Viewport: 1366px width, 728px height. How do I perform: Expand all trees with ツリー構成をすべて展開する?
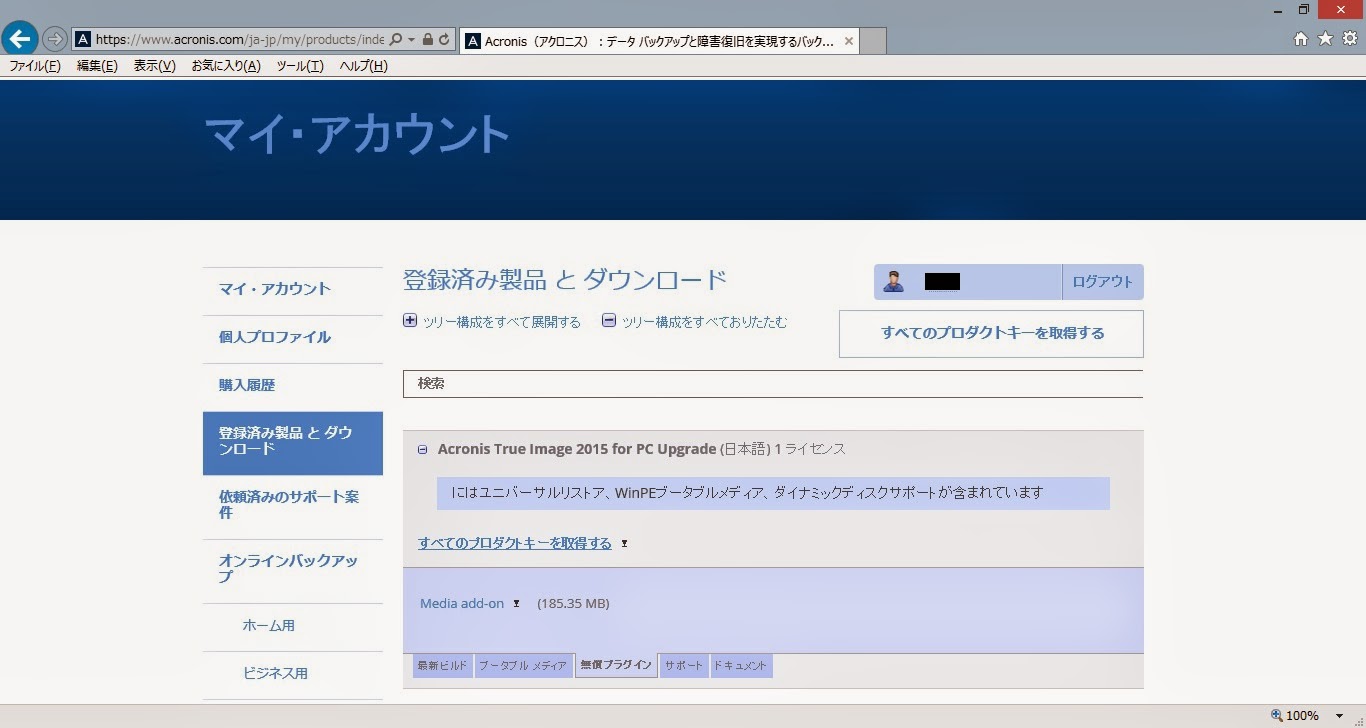tap(492, 322)
